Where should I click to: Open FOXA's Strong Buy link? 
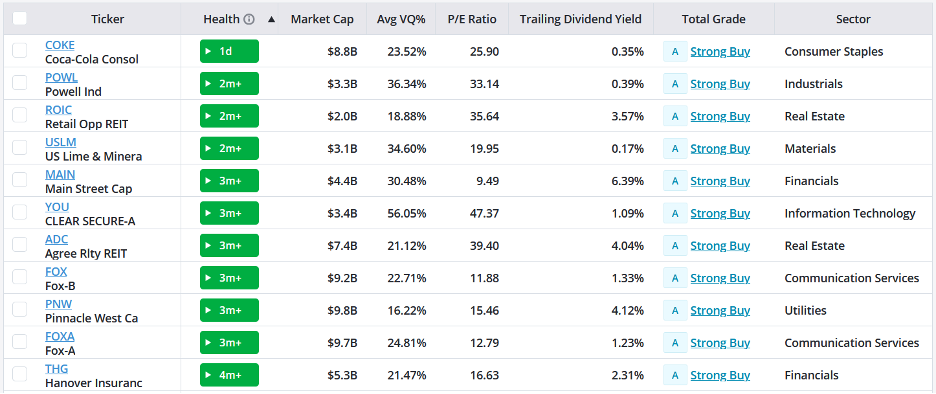[x=720, y=343]
